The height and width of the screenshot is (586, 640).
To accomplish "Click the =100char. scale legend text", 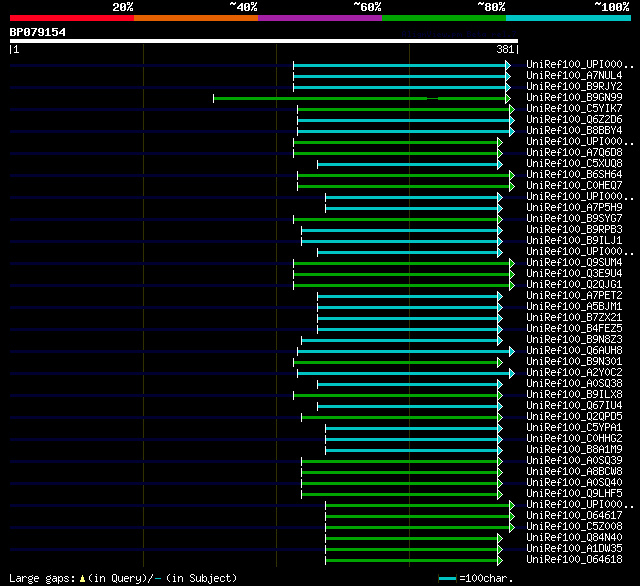I will (486, 579).
